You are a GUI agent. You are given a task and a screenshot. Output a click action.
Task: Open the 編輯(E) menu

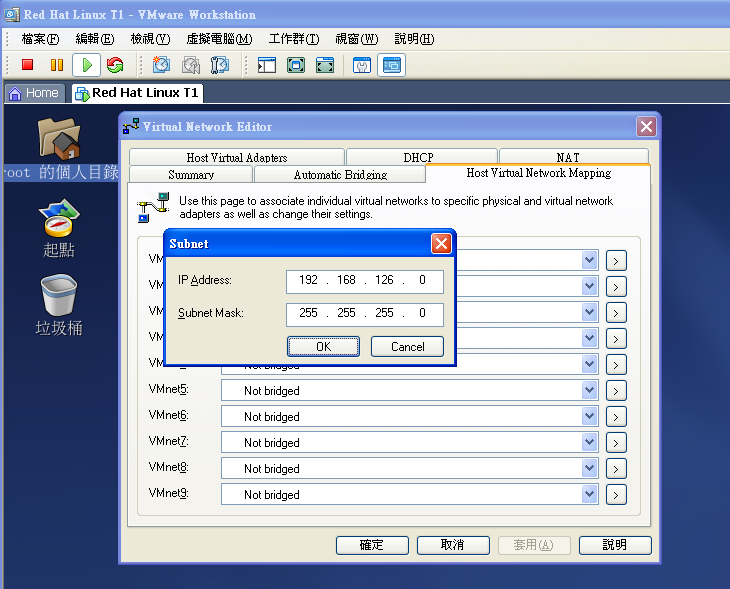click(x=95, y=39)
